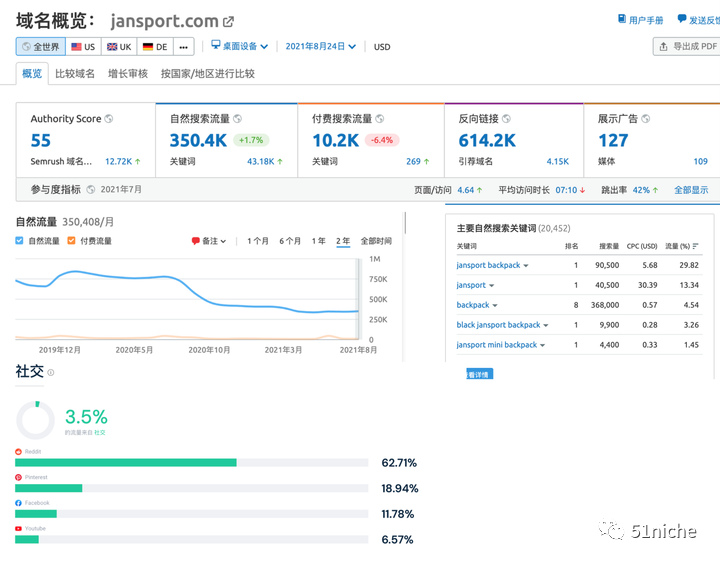
Task: Toggle the 自然流量 checkbox
Action: point(19,241)
